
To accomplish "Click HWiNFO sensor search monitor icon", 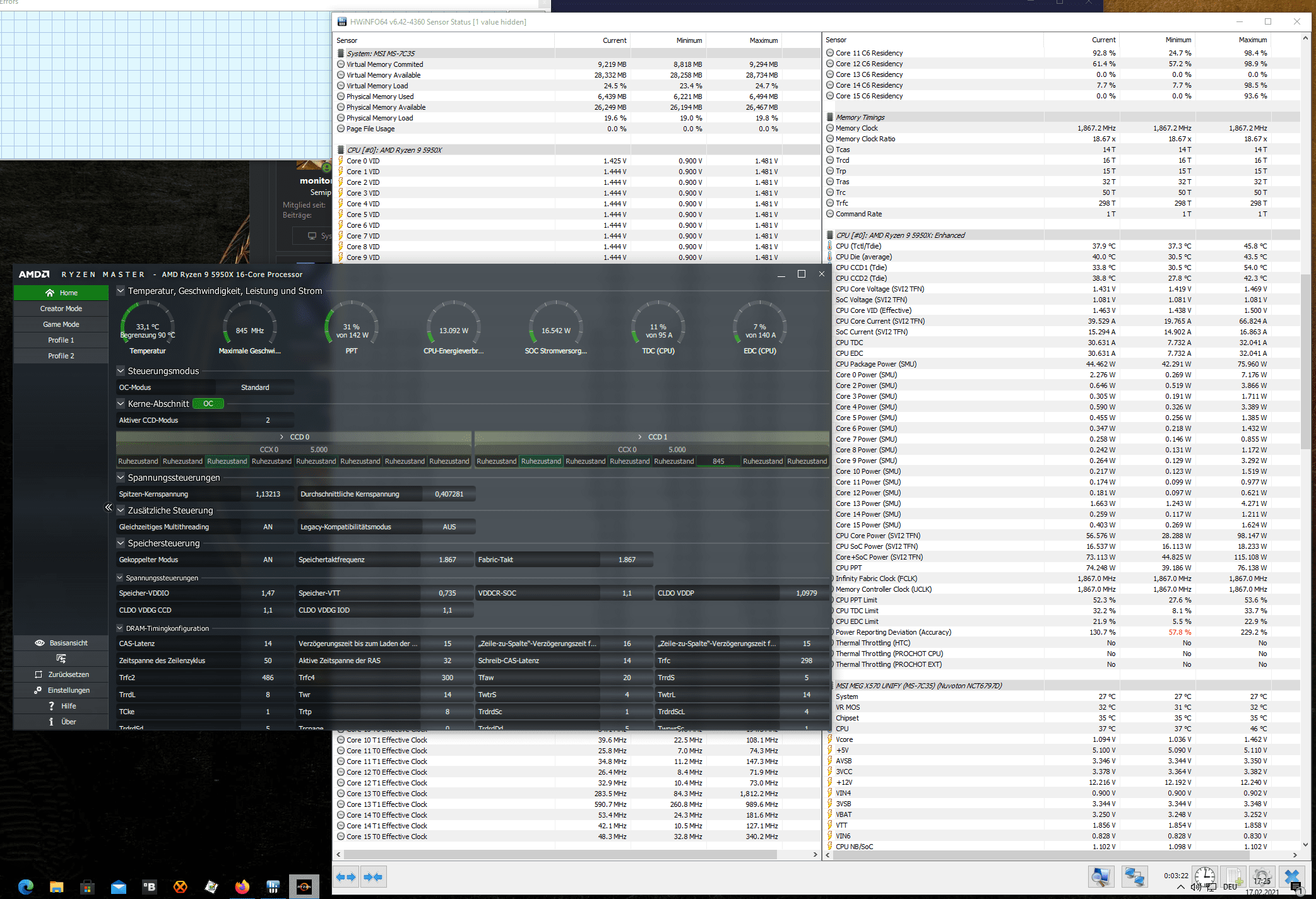I will coord(1101,877).
